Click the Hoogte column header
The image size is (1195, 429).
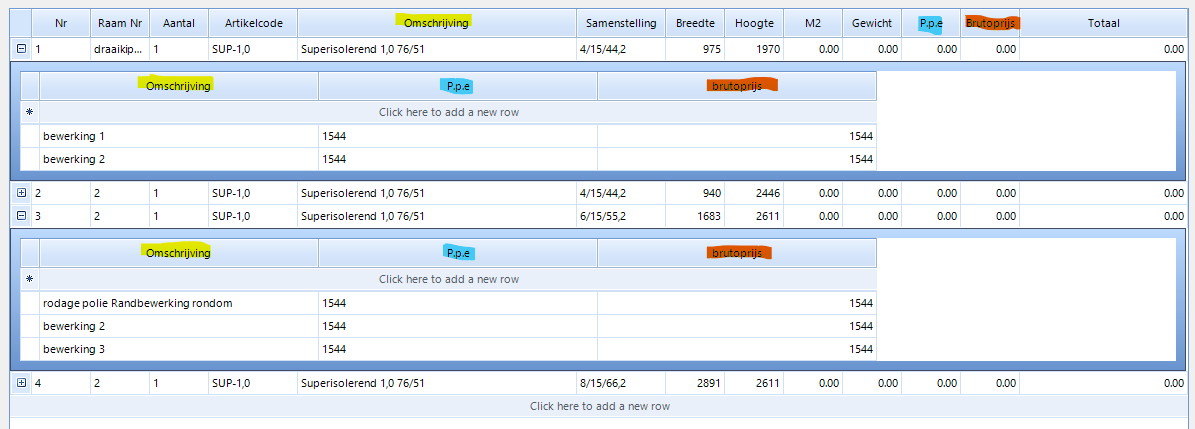pos(754,23)
